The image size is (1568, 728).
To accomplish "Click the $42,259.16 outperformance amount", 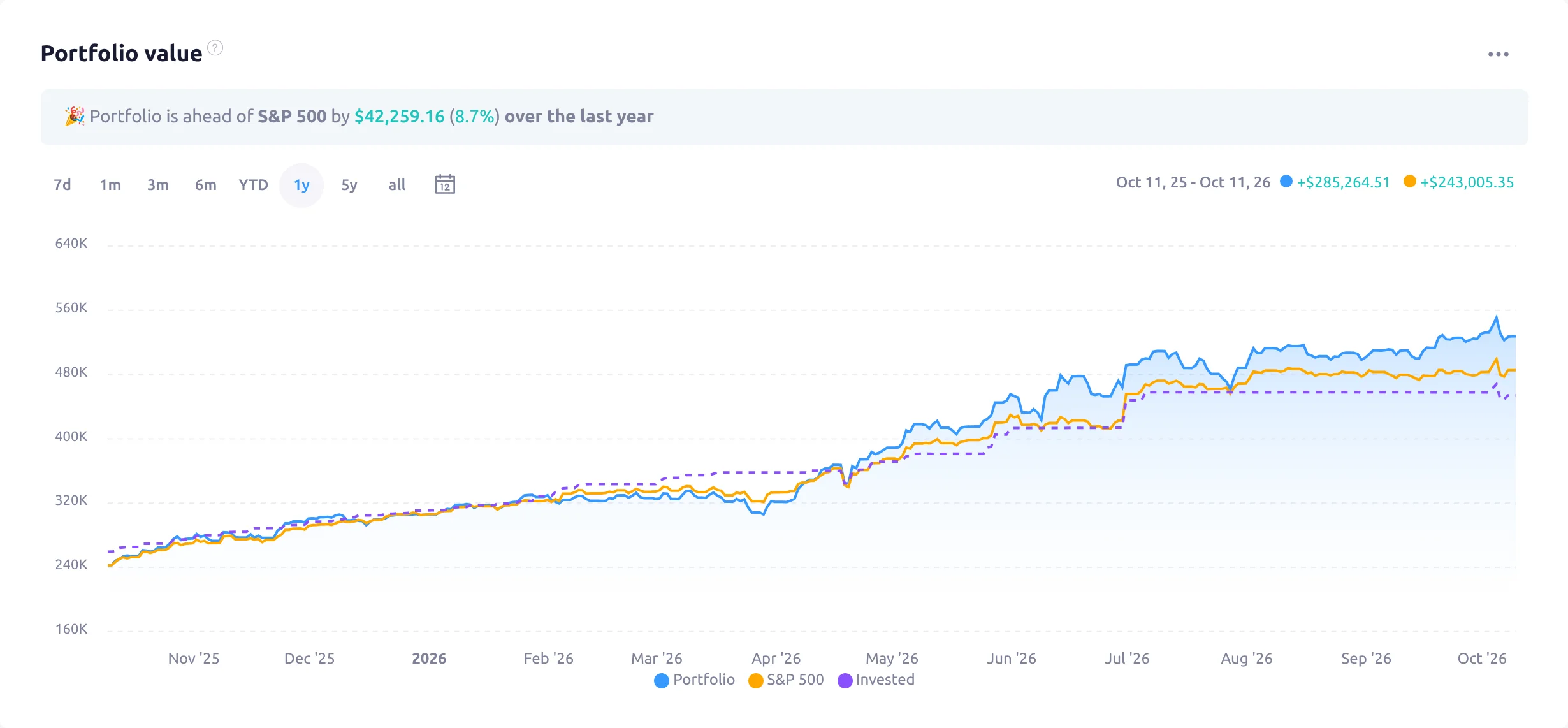I will pyautogui.click(x=400, y=117).
